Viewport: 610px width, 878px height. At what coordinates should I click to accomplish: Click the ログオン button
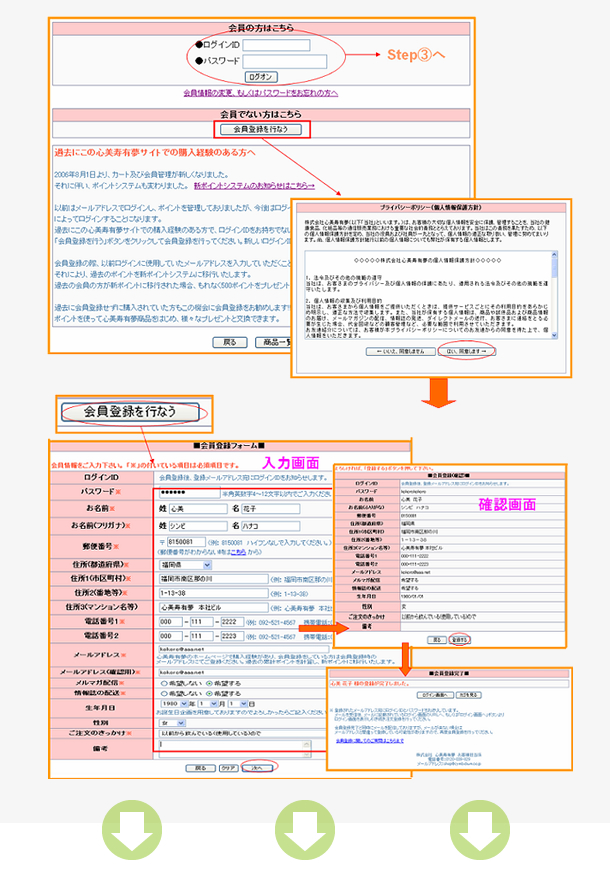pyautogui.click(x=261, y=77)
